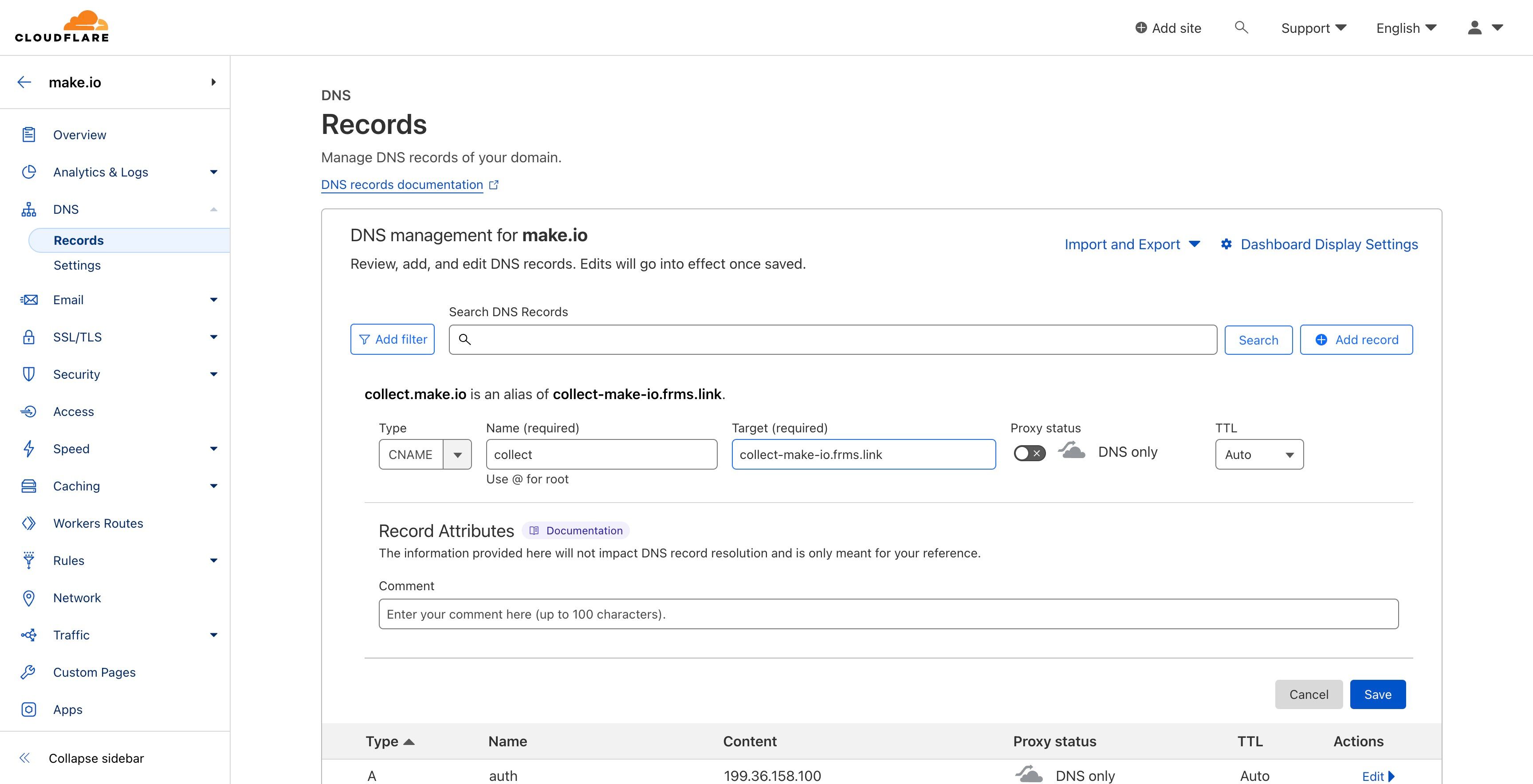Open the English language dropdown

pyautogui.click(x=1406, y=28)
